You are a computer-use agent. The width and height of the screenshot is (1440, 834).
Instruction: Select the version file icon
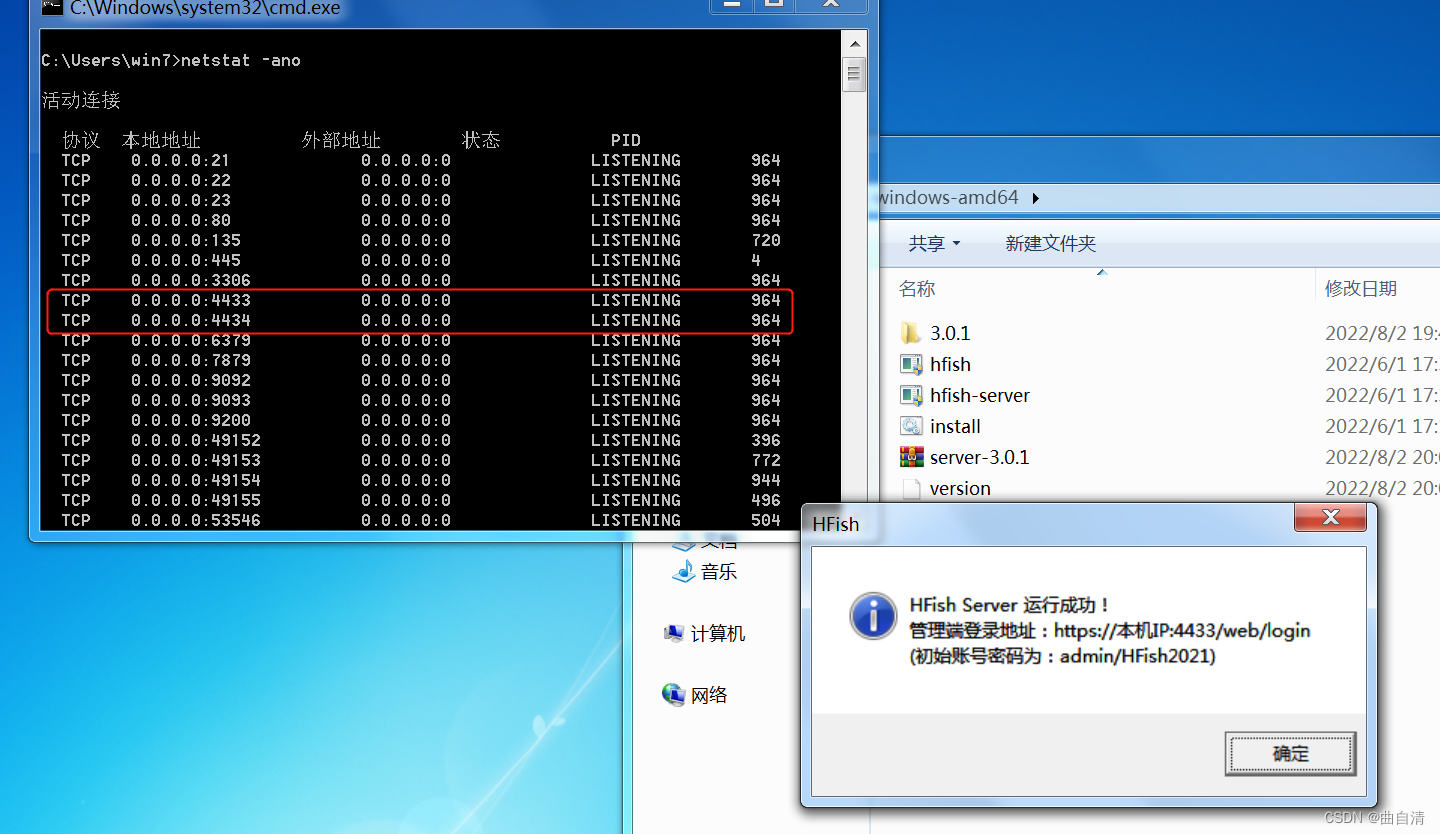tap(910, 488)
